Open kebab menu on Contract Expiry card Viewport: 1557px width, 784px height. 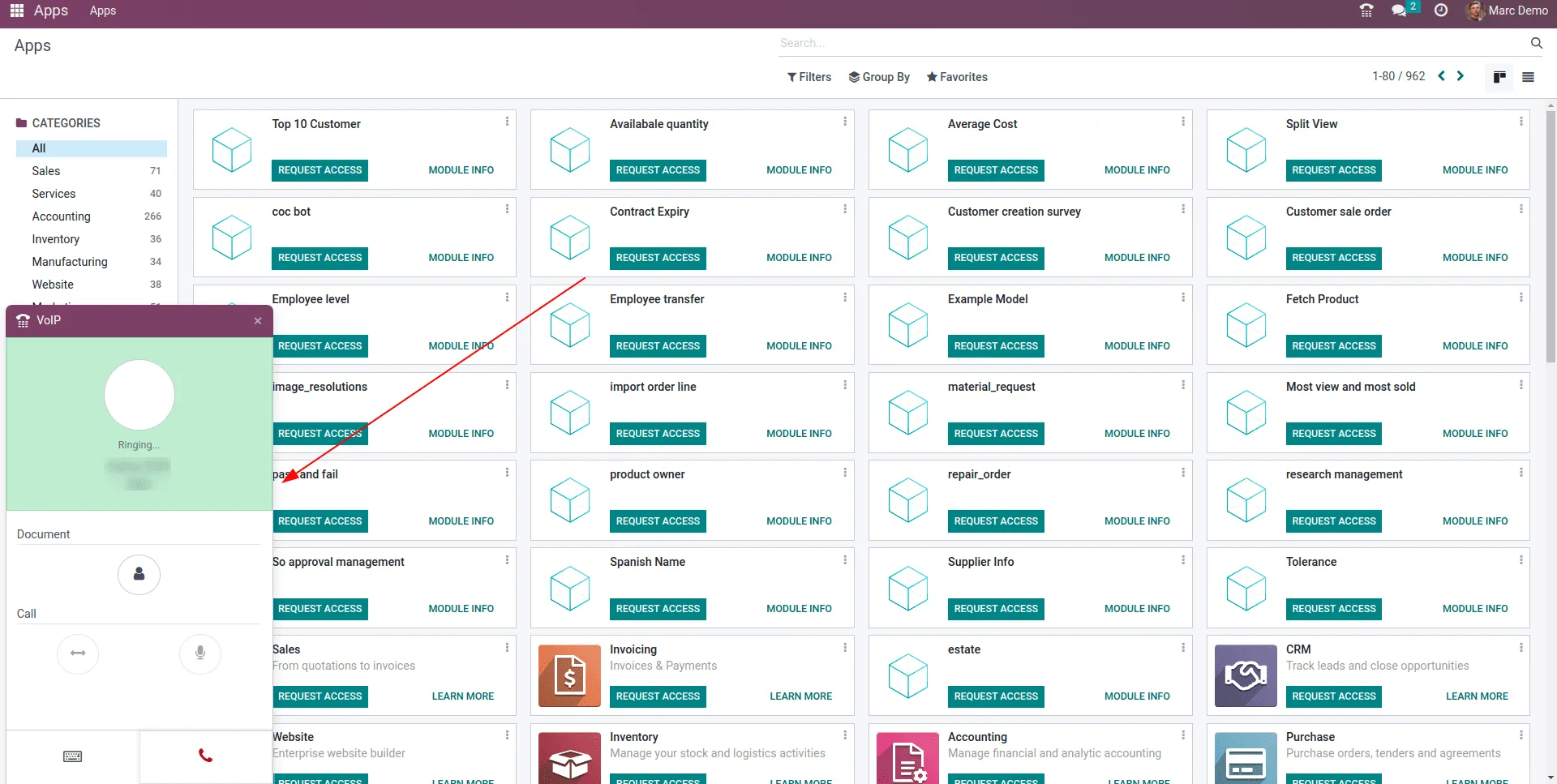tap(845, 209)
